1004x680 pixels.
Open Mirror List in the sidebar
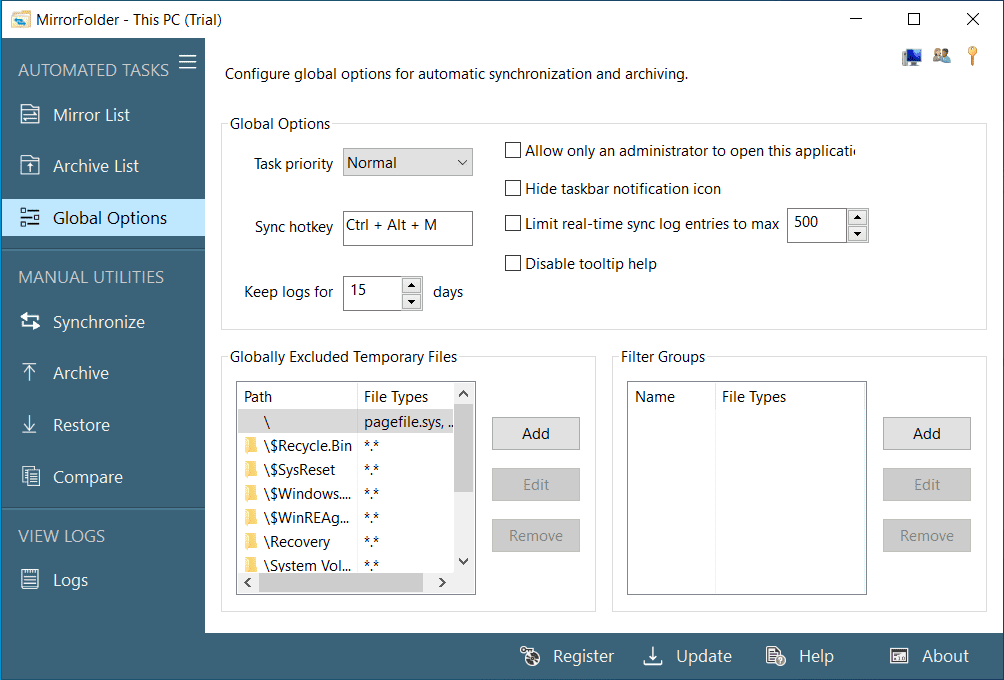pos(91,115)
